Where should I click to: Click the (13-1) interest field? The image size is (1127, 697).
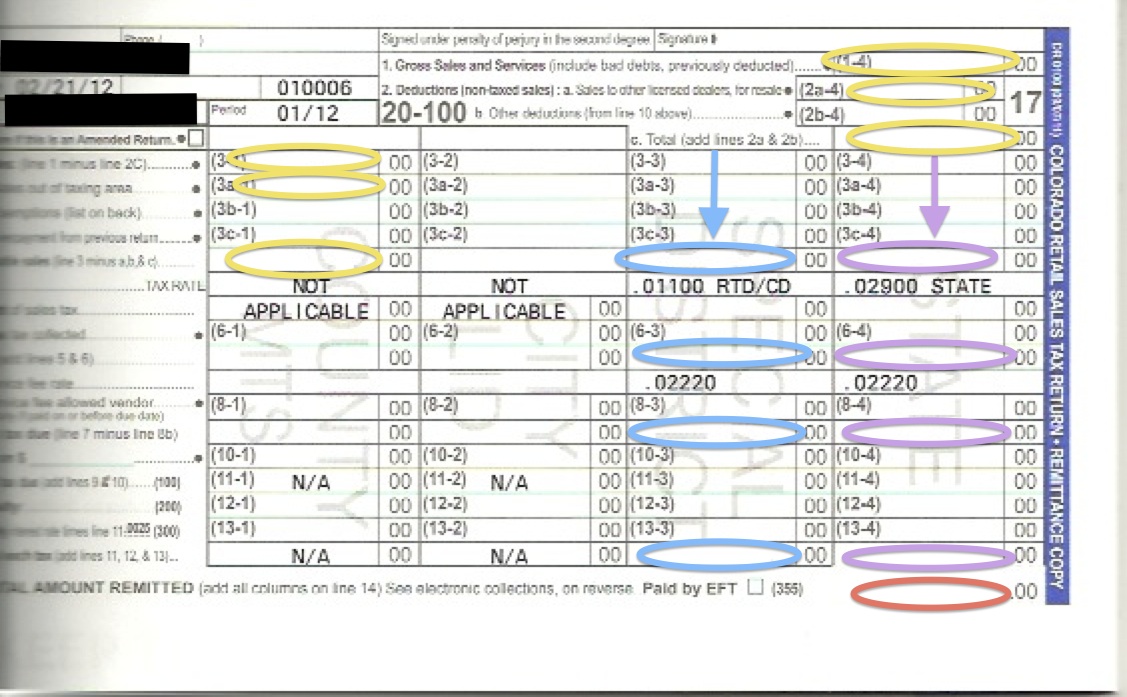pos(294,530)
